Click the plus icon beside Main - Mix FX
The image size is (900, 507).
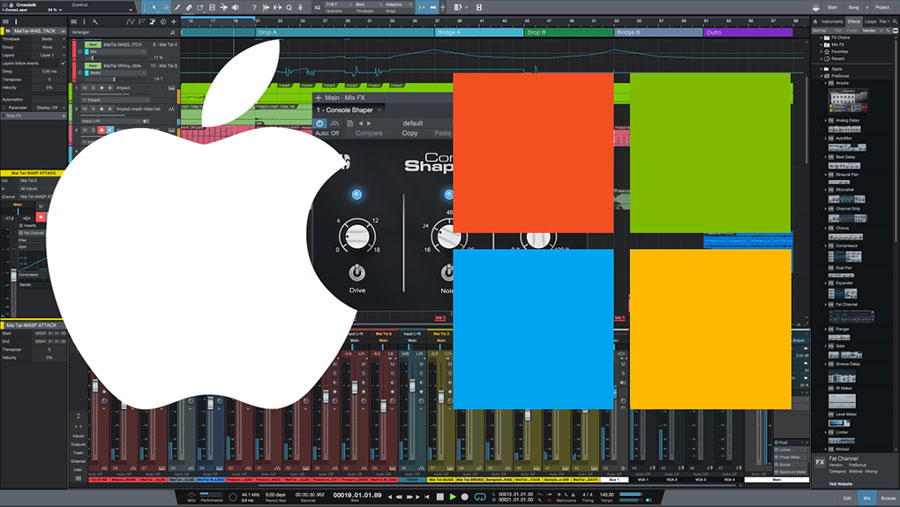[319, 98]
